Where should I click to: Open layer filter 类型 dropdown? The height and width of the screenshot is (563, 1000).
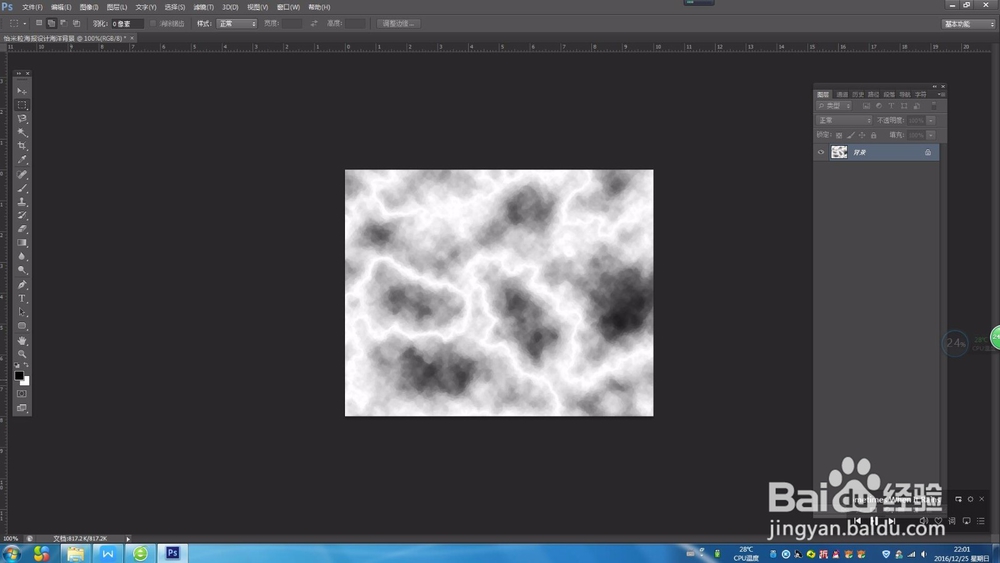click(x=834, y=106)
